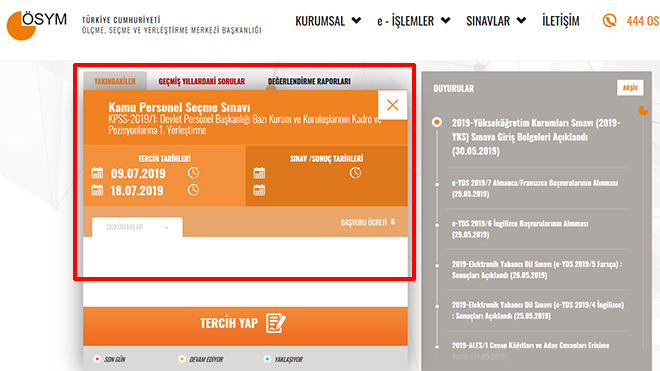Click the Tercih Yap form-pencil icon
The width and height of the screenshot is (660, 371).
click(x=276, y=323)
